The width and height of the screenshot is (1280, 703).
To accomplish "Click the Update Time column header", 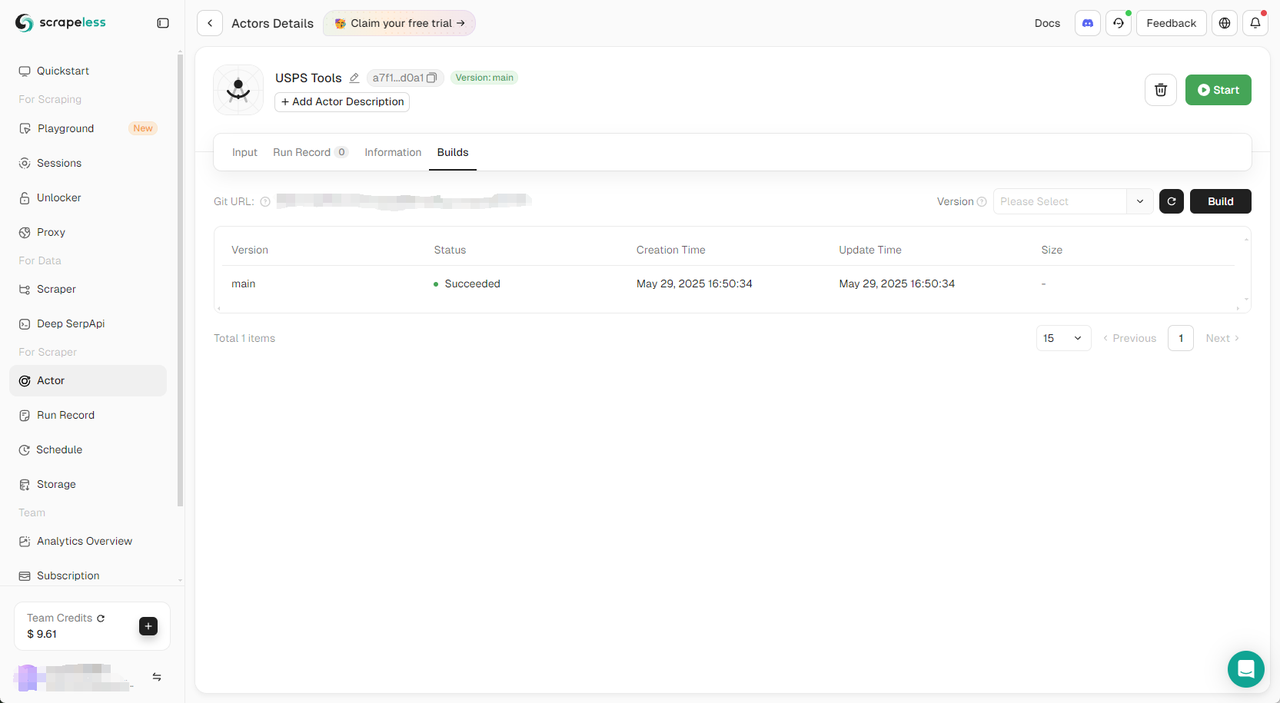I will click(870, 250).
